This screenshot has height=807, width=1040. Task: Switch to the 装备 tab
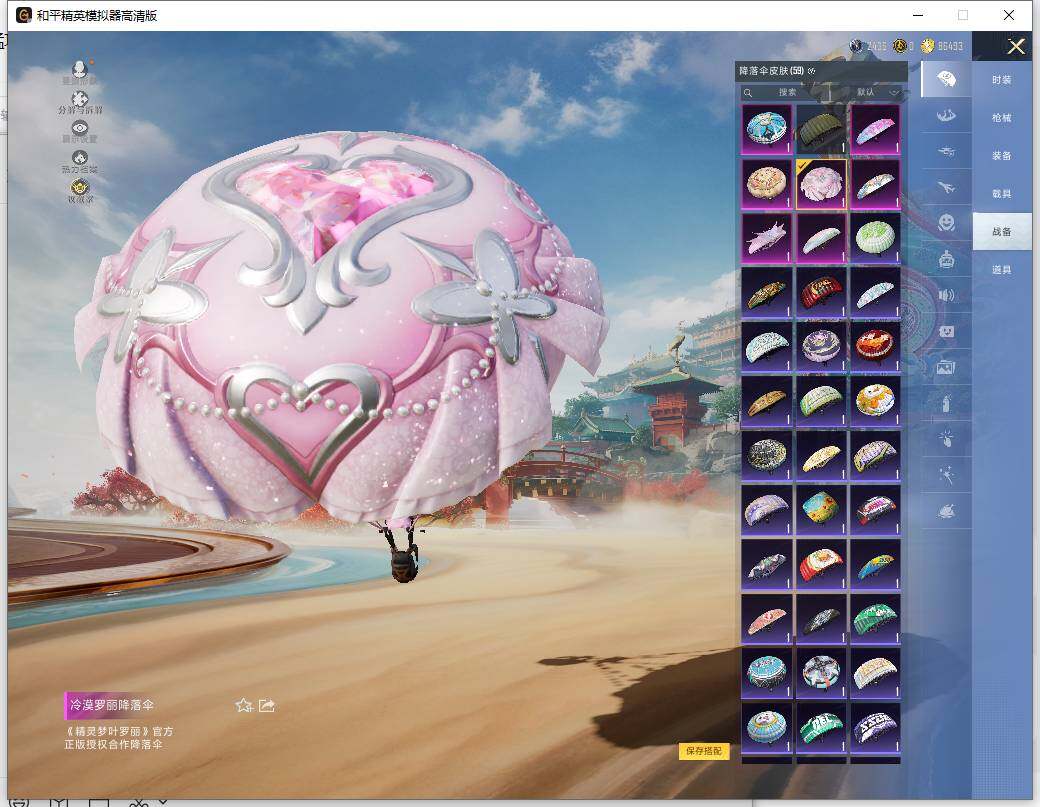pos(1002,156)
